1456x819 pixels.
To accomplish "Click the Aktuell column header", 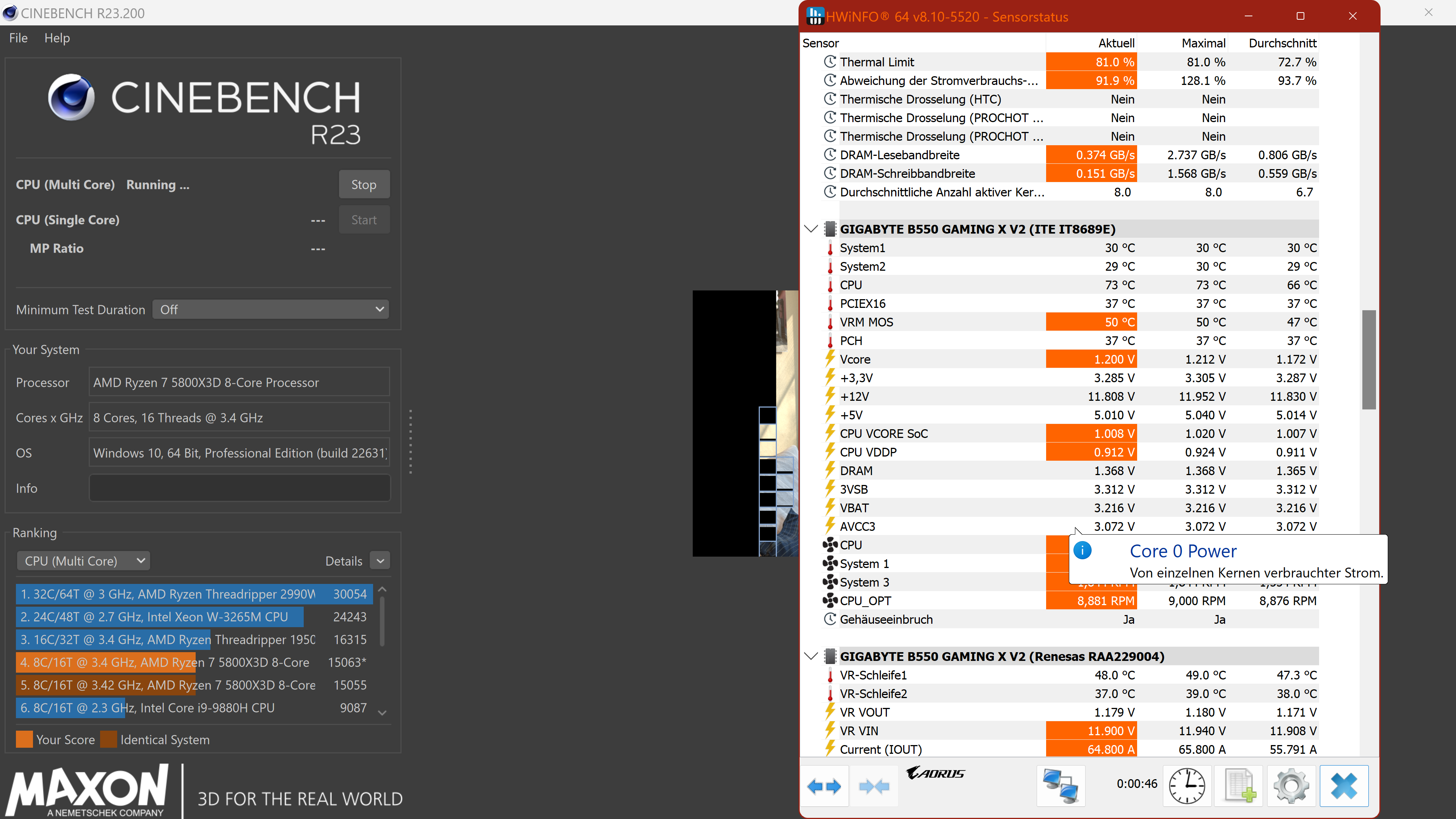I will (1092, 43).
